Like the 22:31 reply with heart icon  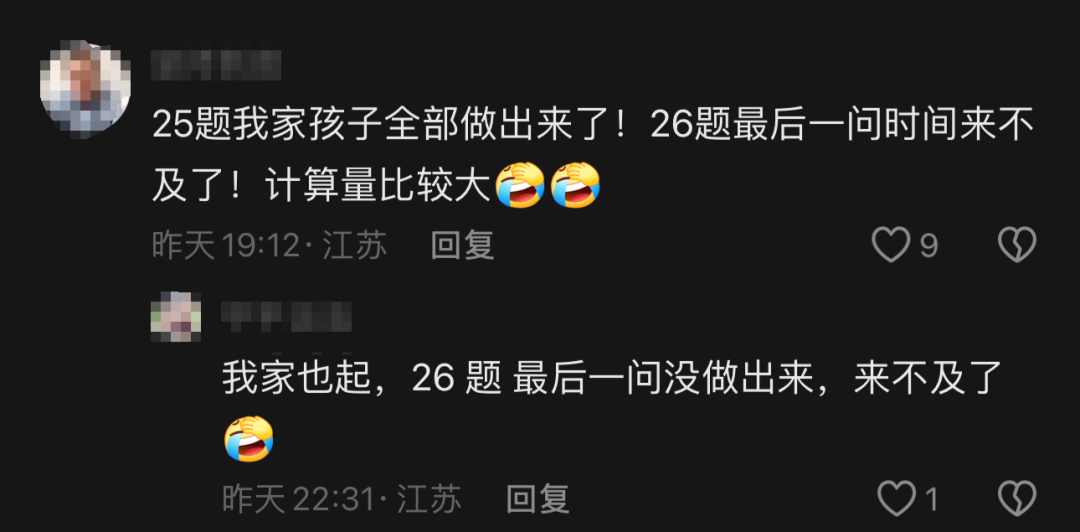pyautogui.click(x=897, y=498)
